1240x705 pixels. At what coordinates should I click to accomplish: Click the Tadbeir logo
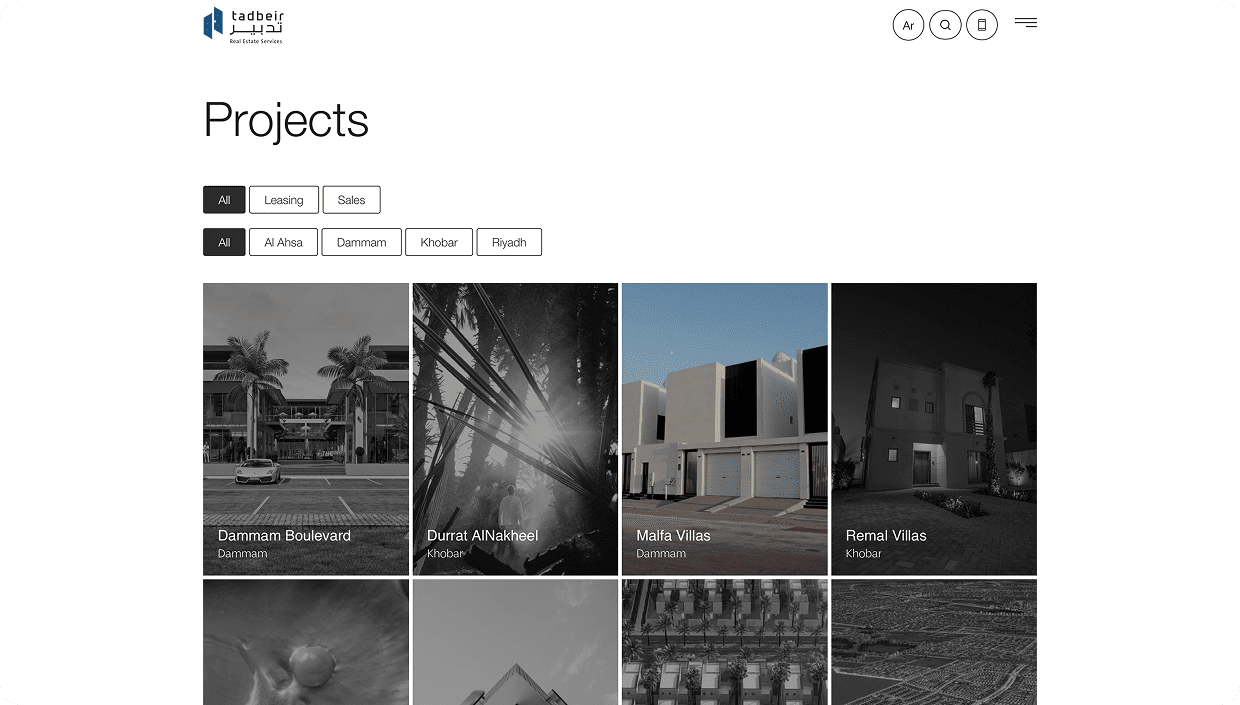coord(243,25)
